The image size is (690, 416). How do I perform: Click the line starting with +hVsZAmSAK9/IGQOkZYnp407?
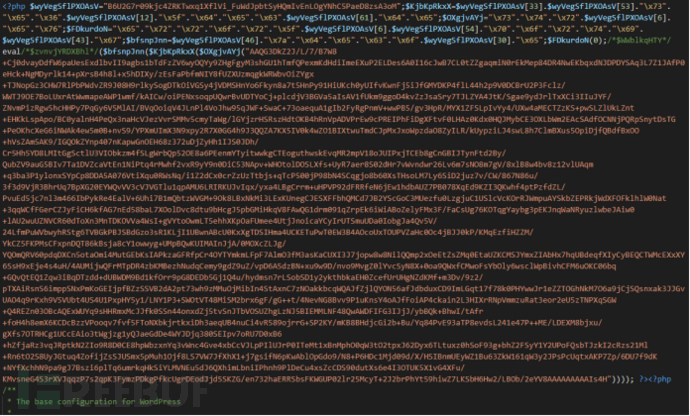pyautogui.click(x=130, y=142)
